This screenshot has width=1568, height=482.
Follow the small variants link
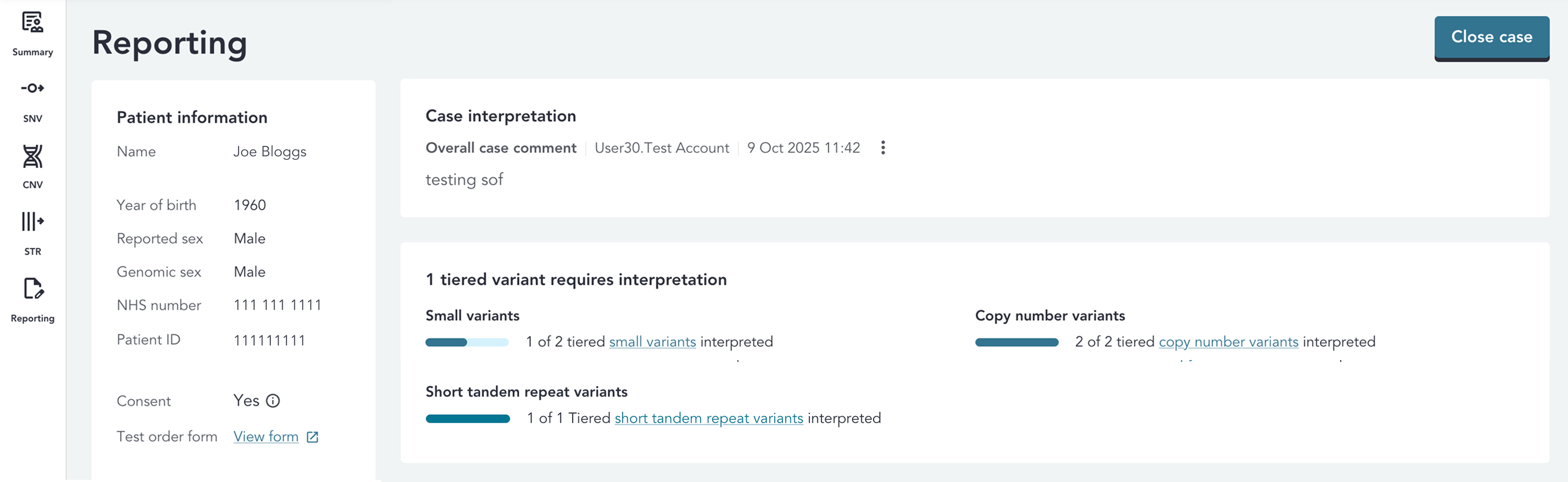[x=652, y=342]
